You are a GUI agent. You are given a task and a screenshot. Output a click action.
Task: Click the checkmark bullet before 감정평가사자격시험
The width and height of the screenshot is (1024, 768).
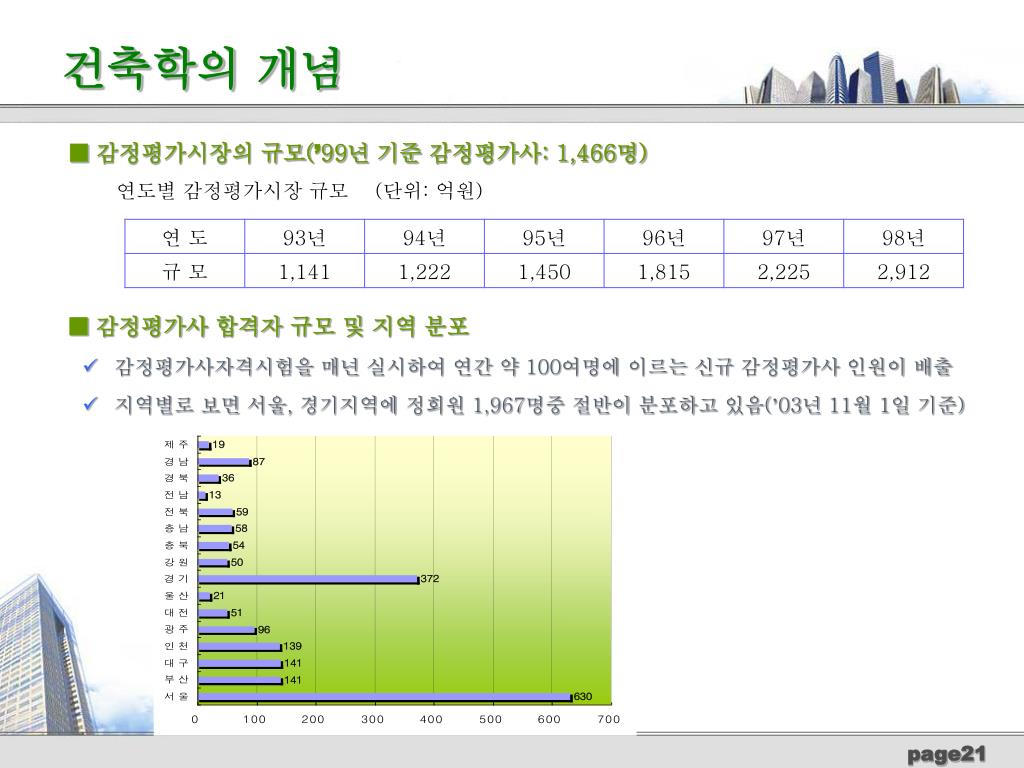point(91,366)
